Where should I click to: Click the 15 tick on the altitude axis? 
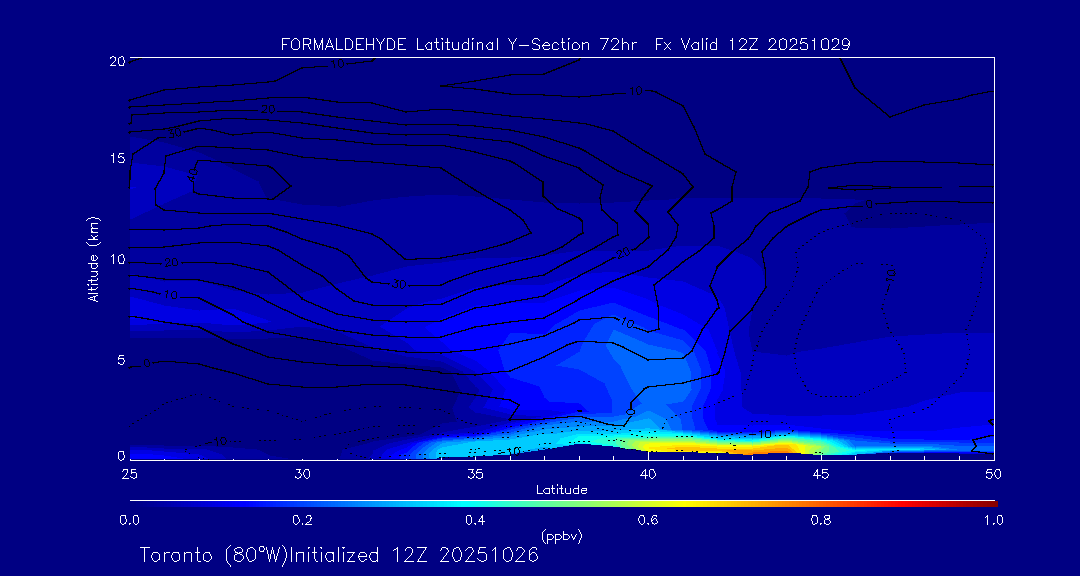[x=116, y=159]
